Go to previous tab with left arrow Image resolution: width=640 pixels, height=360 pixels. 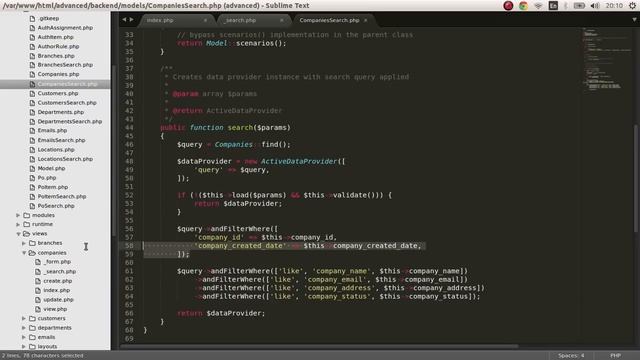click(124, 20)
